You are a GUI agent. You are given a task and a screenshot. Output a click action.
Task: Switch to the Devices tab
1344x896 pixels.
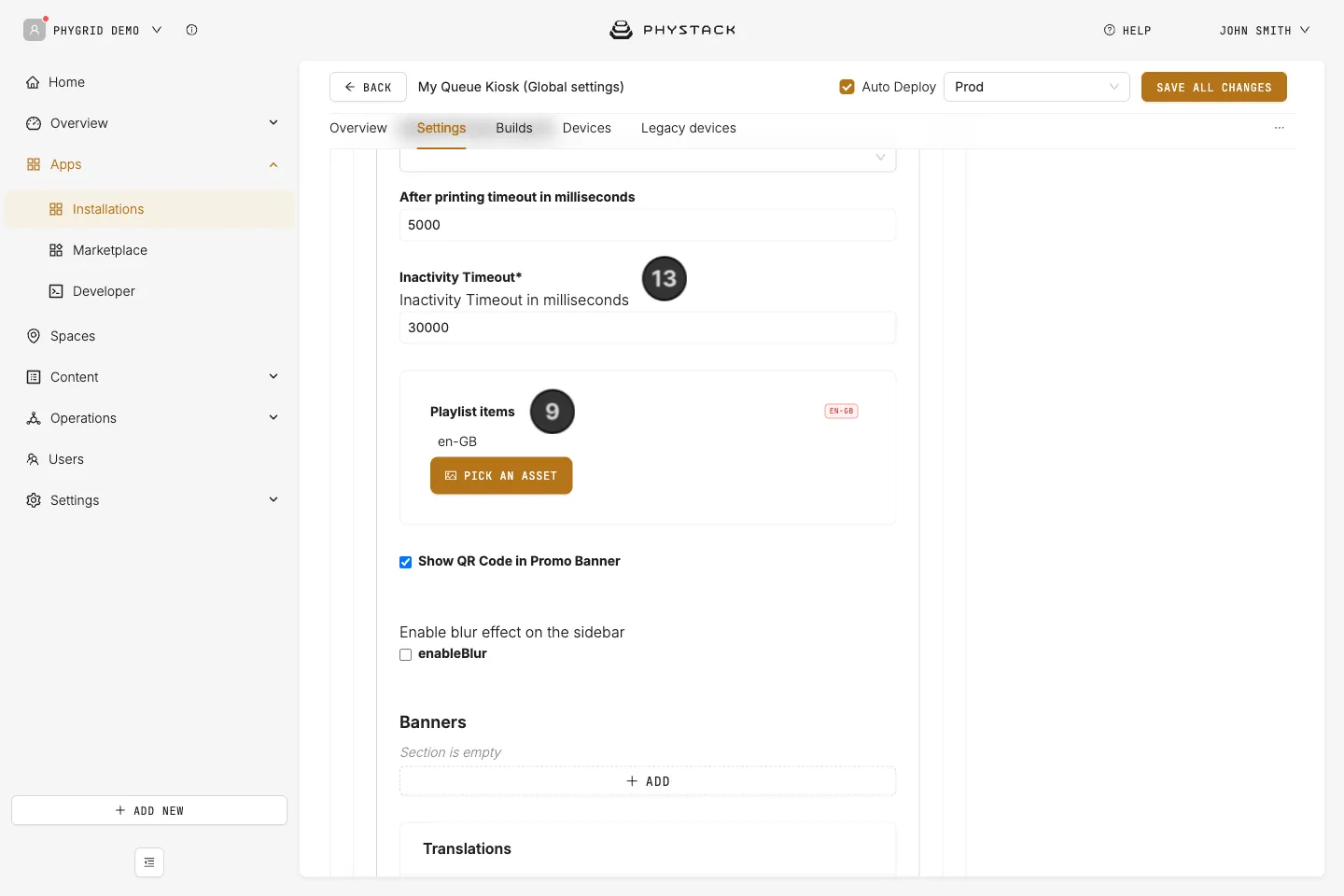(587, 128)
